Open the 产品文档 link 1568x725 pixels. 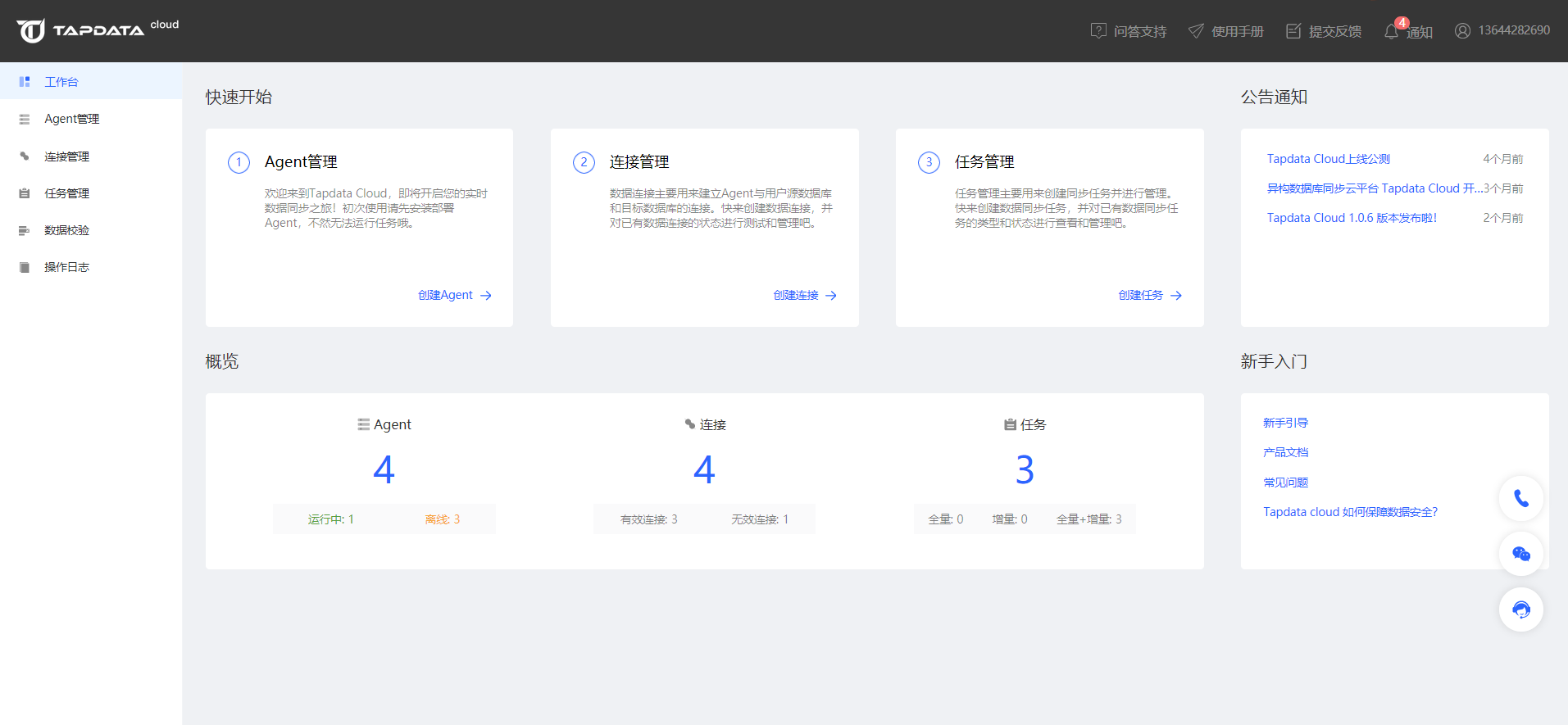pyautogui.click(x=1285, y=452)
